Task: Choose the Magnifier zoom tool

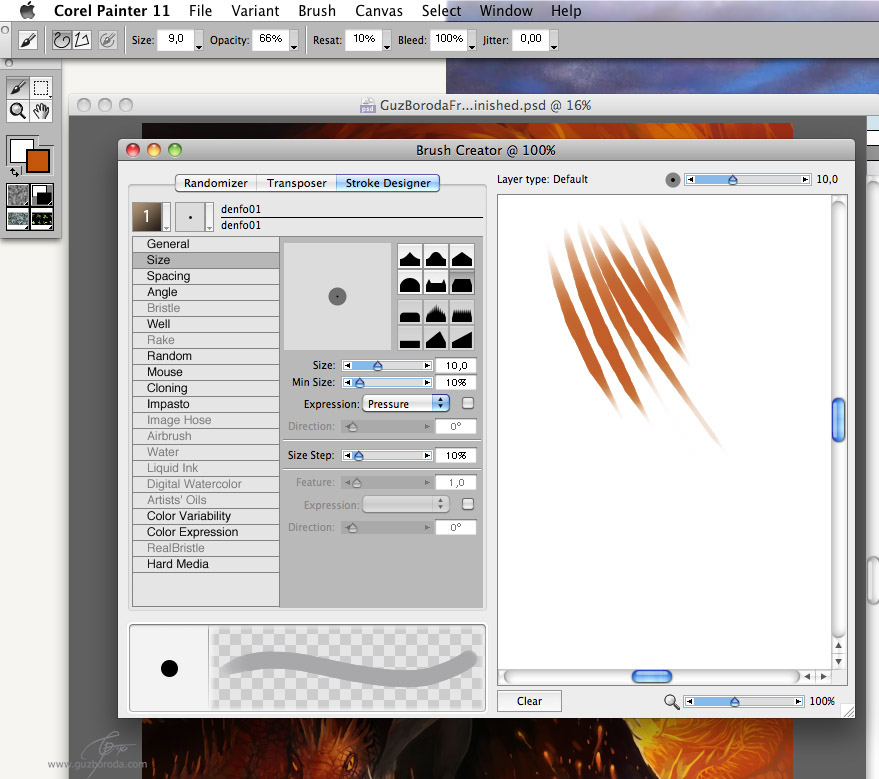Action: [18, 111]
